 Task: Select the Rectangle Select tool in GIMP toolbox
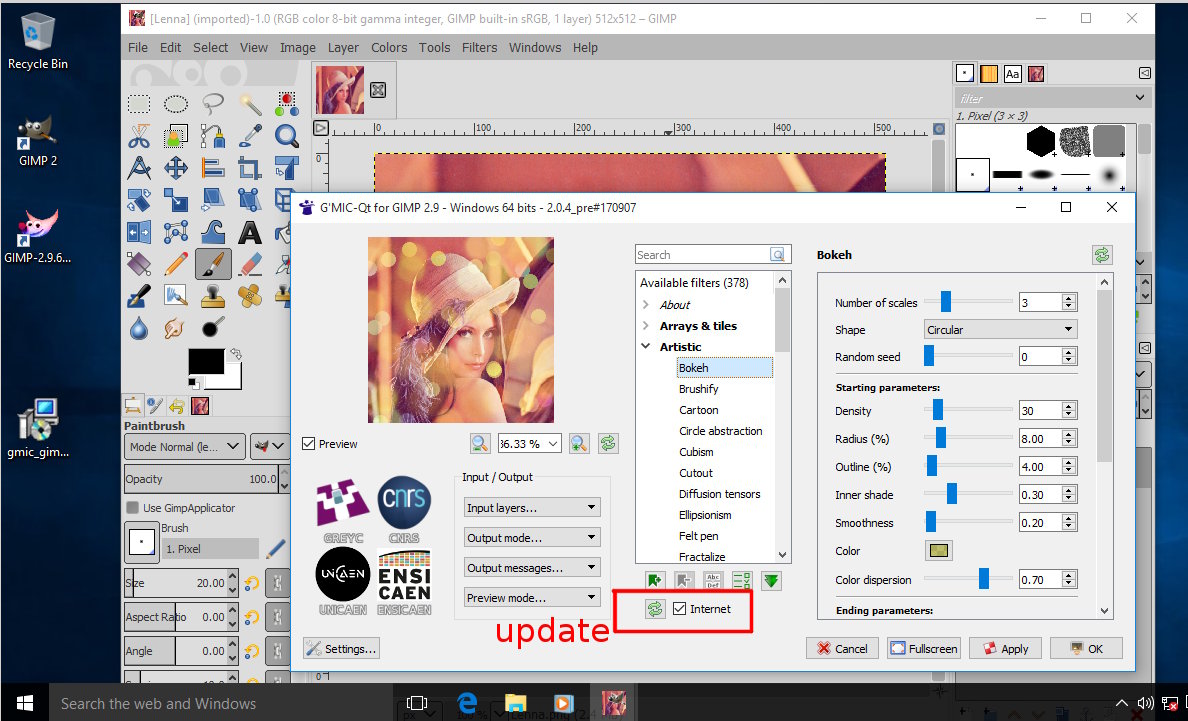point(139,104)
